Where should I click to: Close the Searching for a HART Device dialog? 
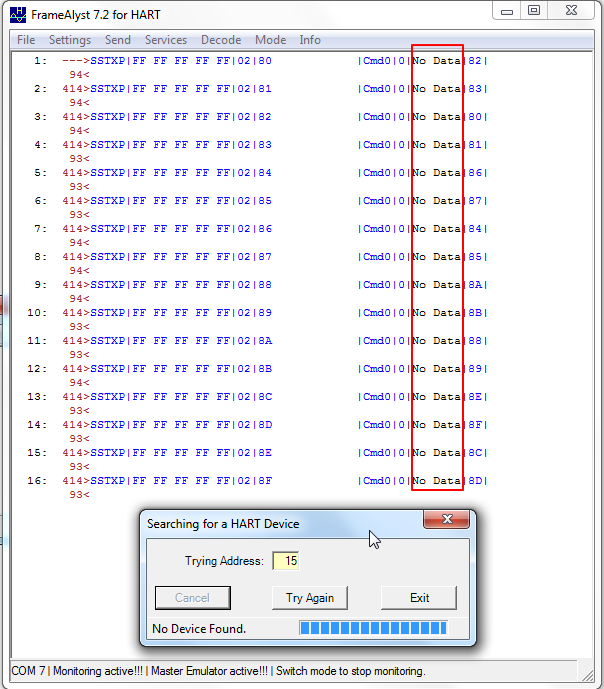coord(447,519)
